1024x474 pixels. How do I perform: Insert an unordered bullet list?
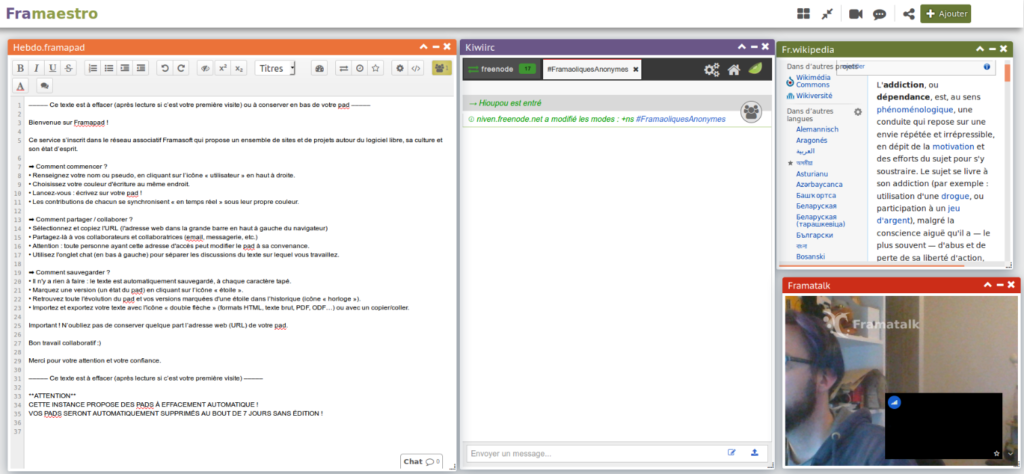tap(108, 68)
